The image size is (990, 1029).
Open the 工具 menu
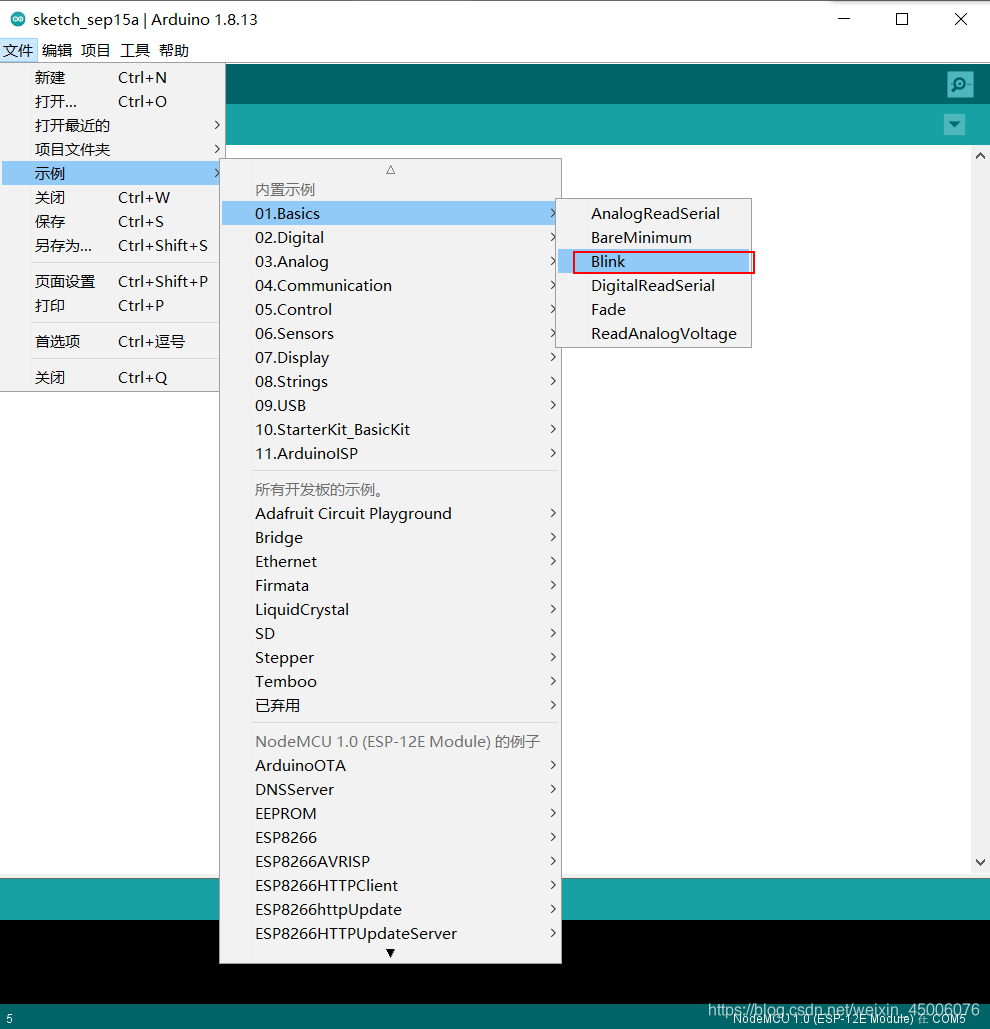(135, 51)
